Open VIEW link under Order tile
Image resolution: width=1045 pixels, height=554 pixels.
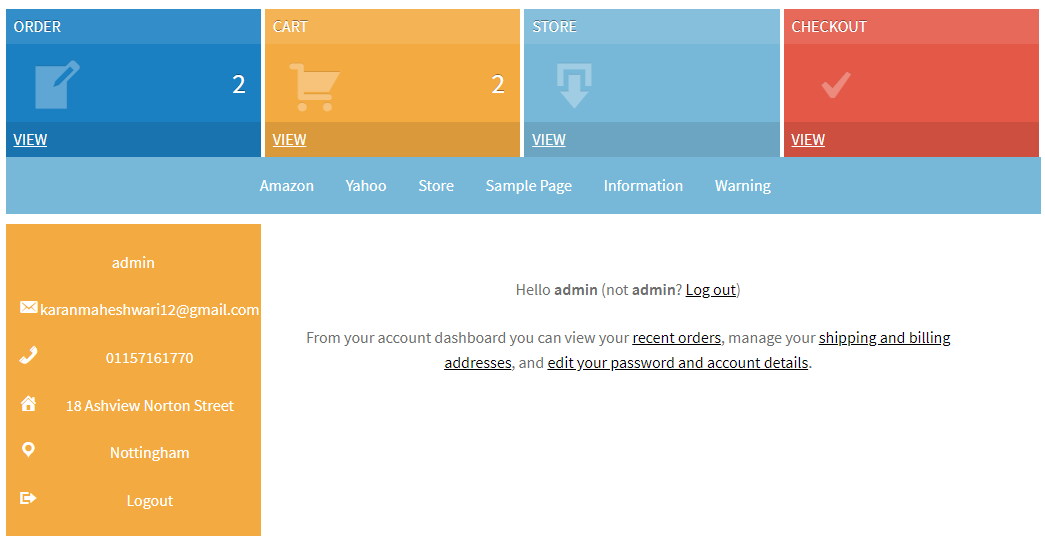tap(30, 140)
